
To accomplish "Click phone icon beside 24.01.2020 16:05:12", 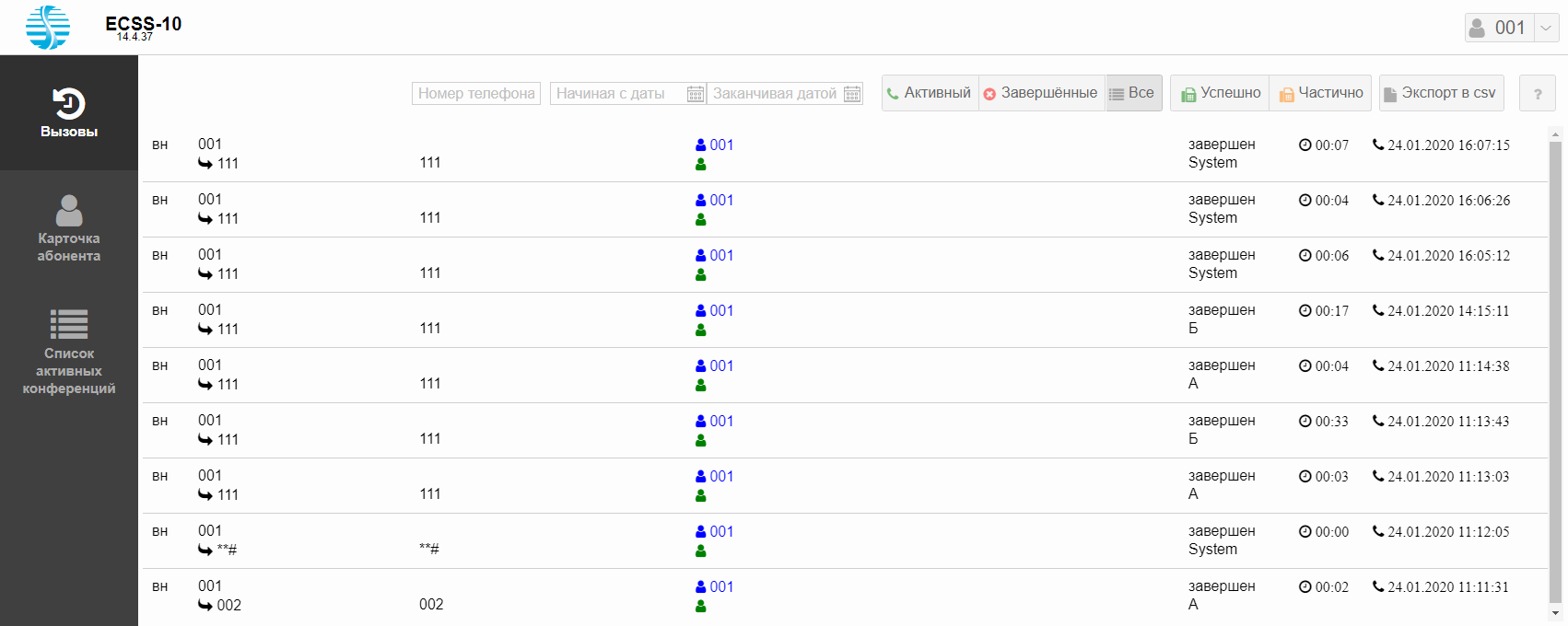I will (1378, 255).
